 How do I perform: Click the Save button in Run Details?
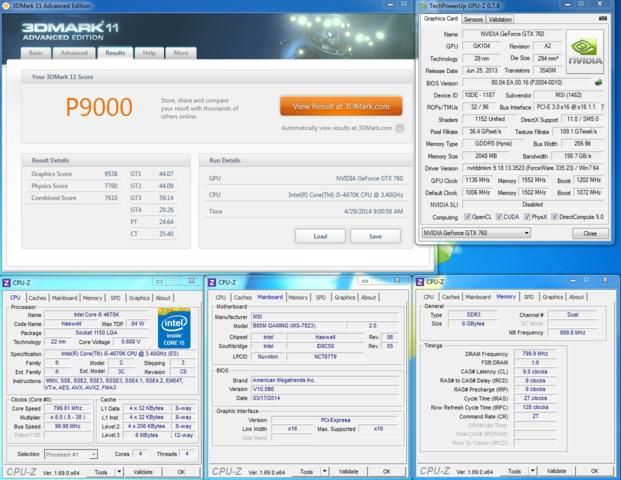point(375,236)
